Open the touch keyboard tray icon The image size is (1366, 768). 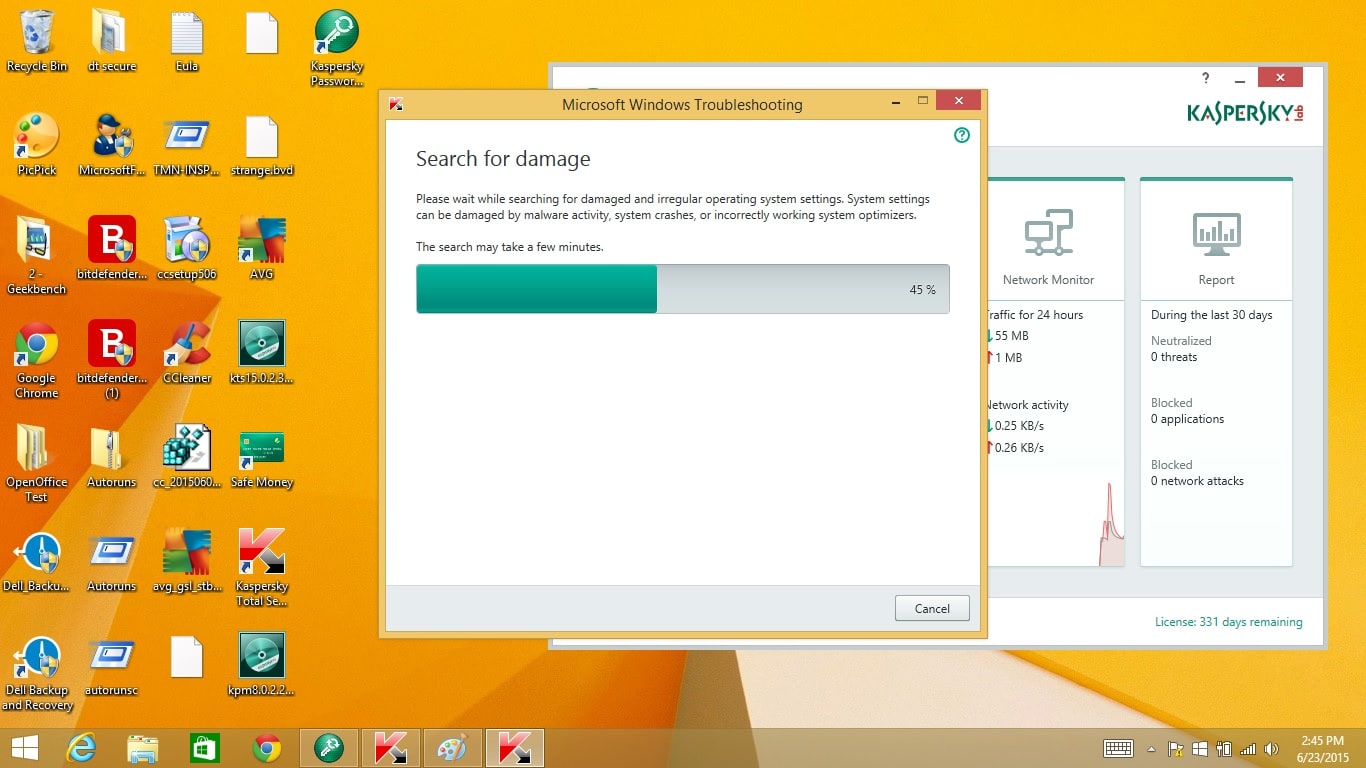pyautogui.click(x=1118, y=748)
